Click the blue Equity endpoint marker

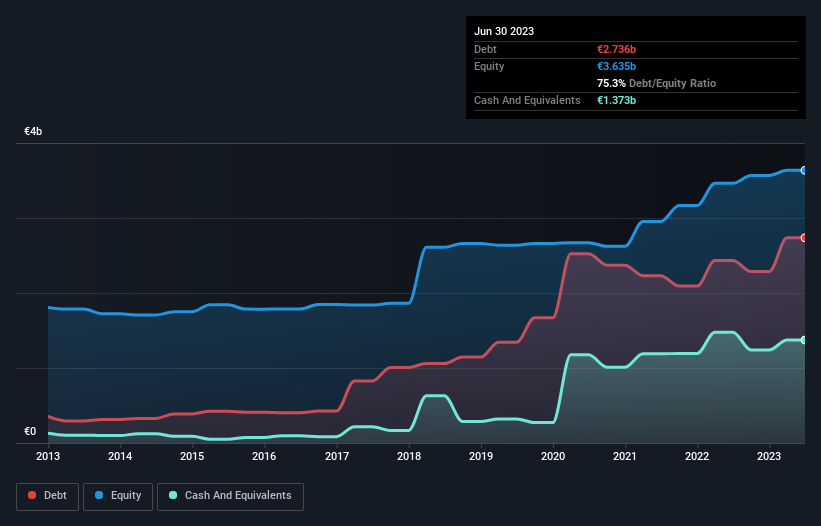click(x=804, y=171)
